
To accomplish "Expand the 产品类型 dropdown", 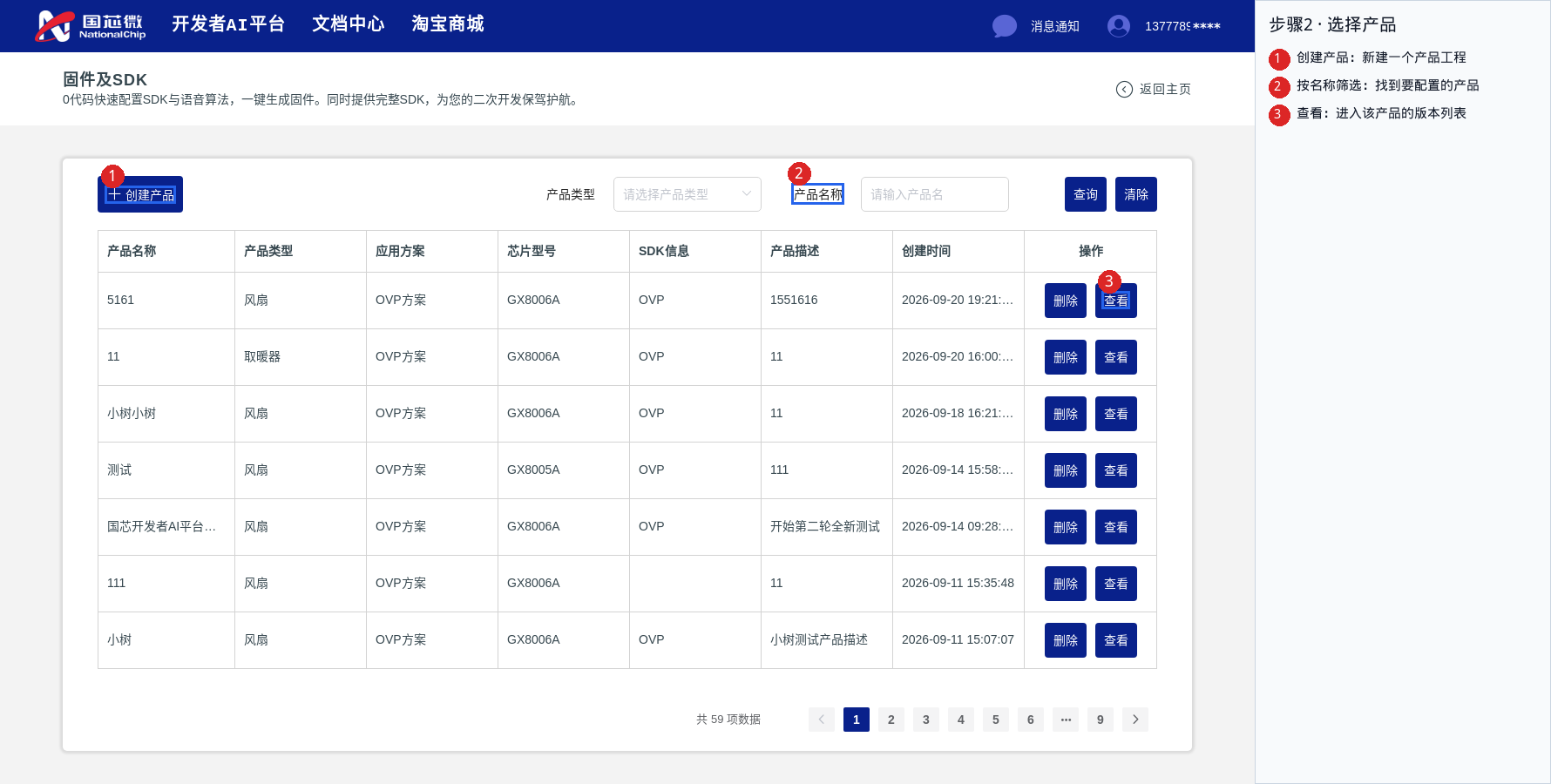I will [687, 194].
